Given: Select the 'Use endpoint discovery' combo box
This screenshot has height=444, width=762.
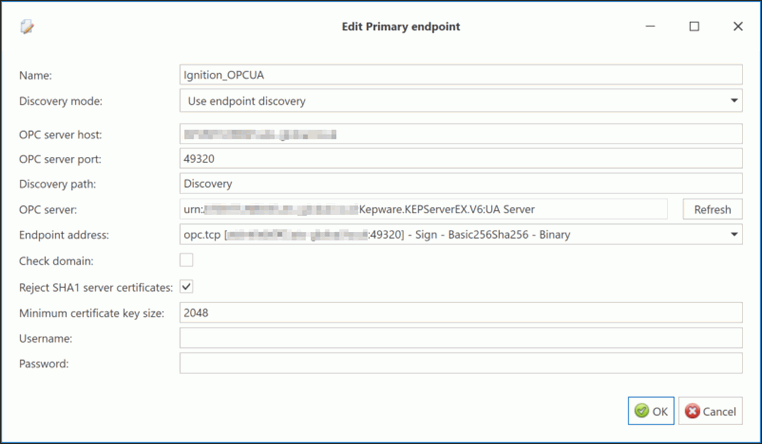Looking at the screenshot, I should 461,101.
